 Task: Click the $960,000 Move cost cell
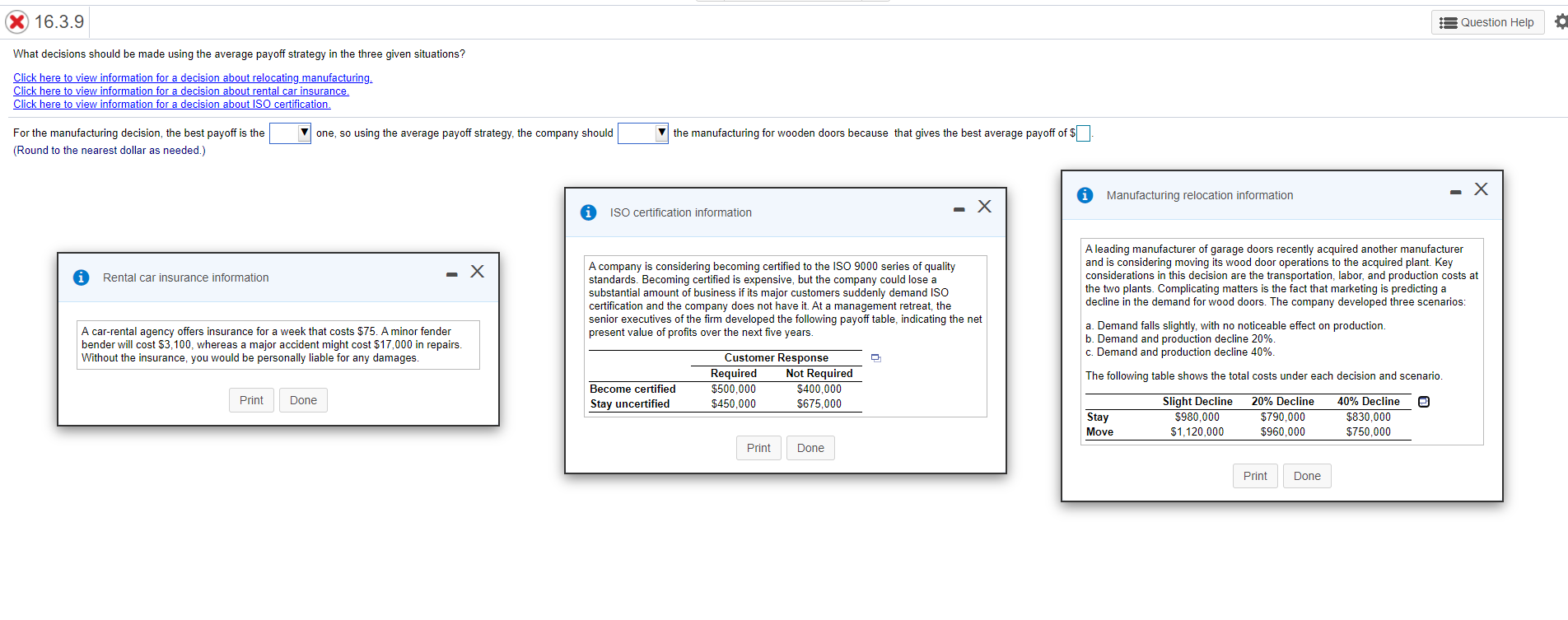click(1283, 432)
